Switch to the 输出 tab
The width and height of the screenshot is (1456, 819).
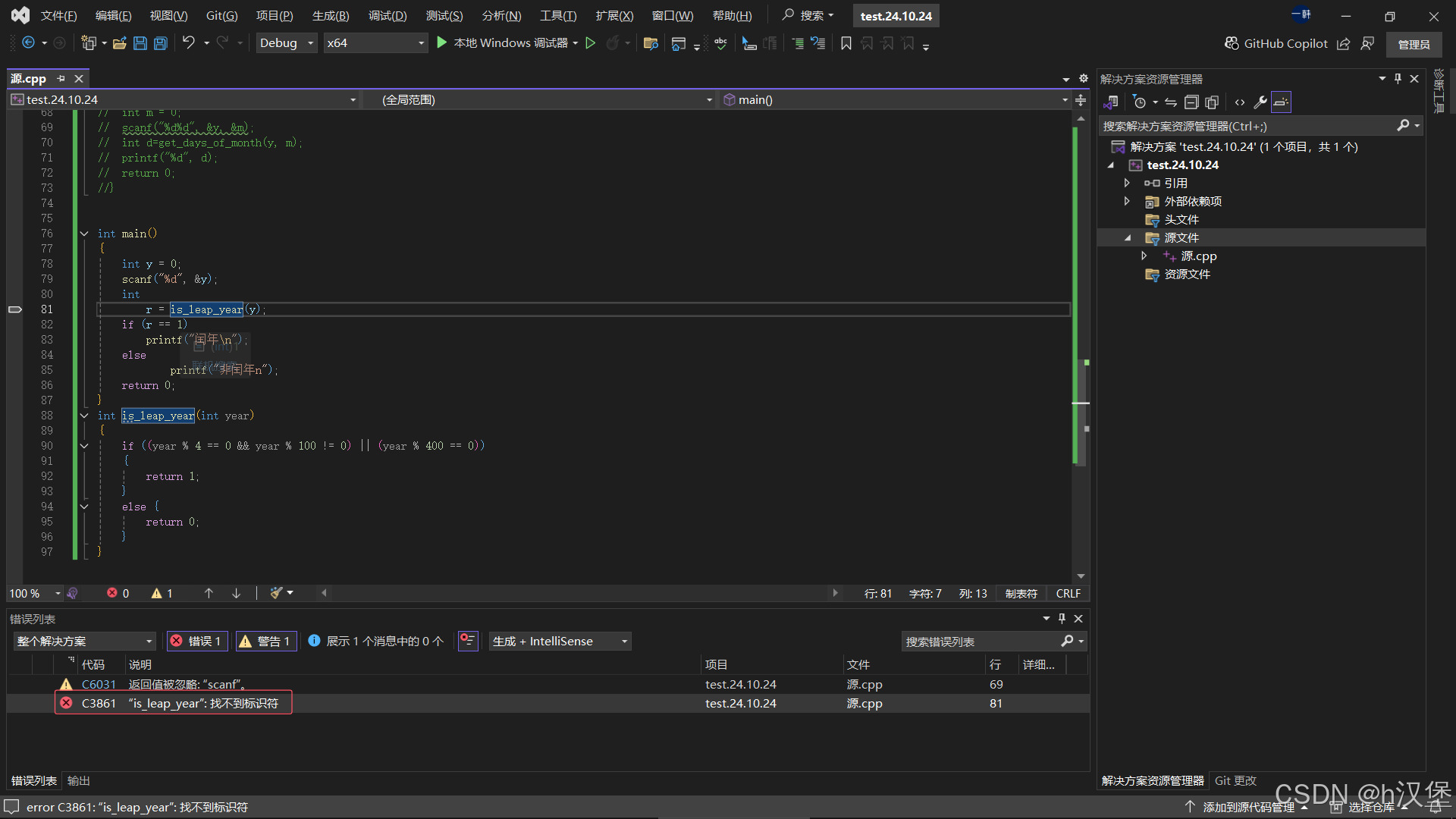point(79,781)
